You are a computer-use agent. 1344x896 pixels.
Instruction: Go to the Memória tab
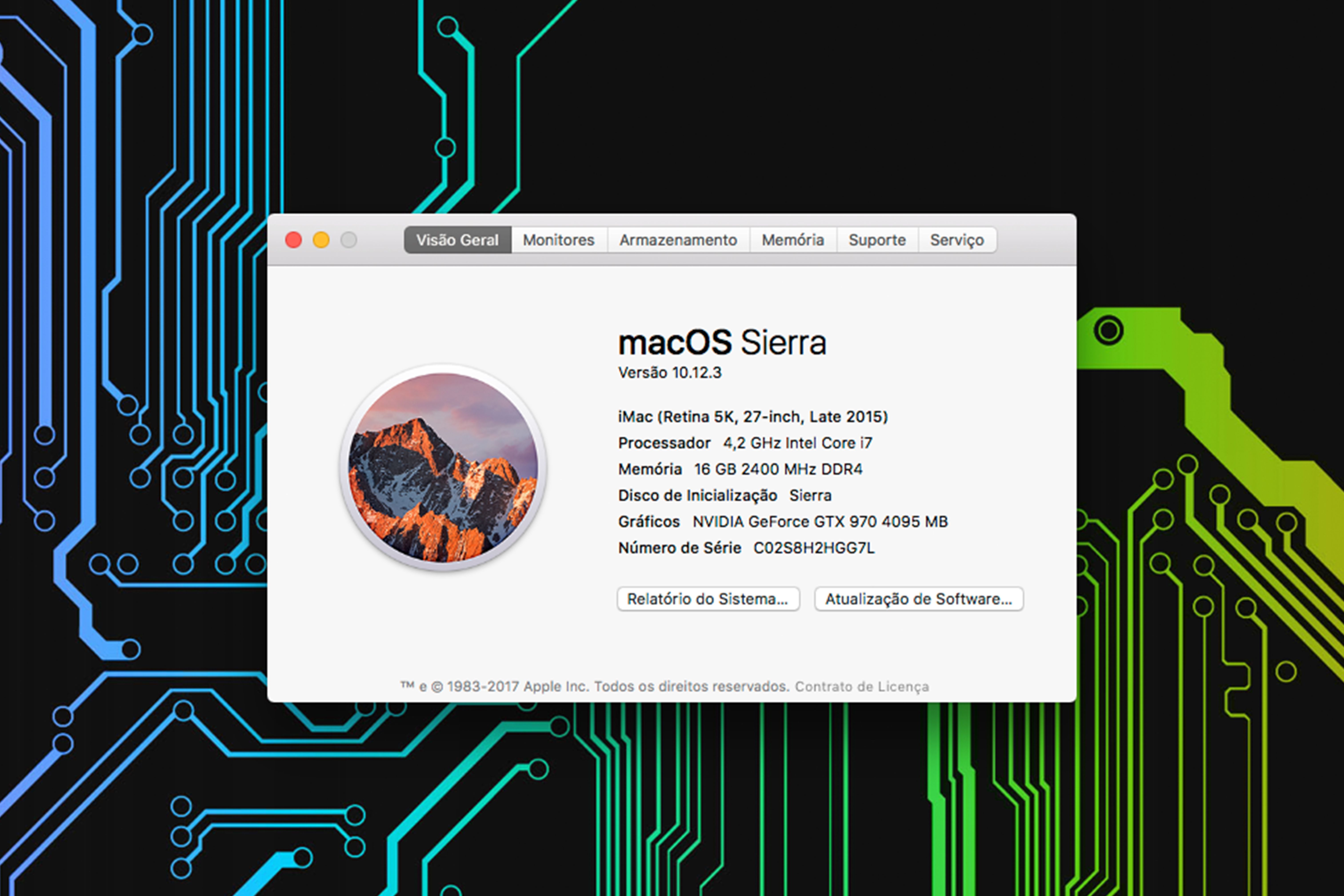click(793, 240)
